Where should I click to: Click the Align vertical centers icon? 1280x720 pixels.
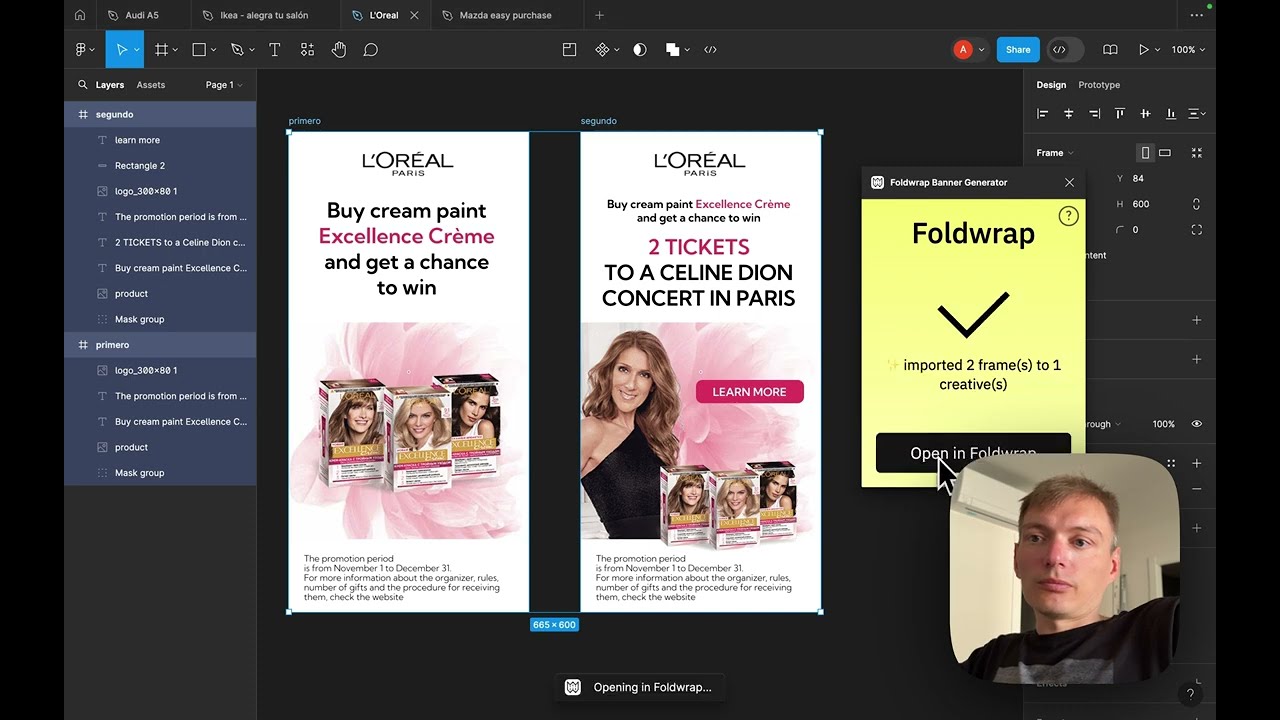tap(1145, 114)
